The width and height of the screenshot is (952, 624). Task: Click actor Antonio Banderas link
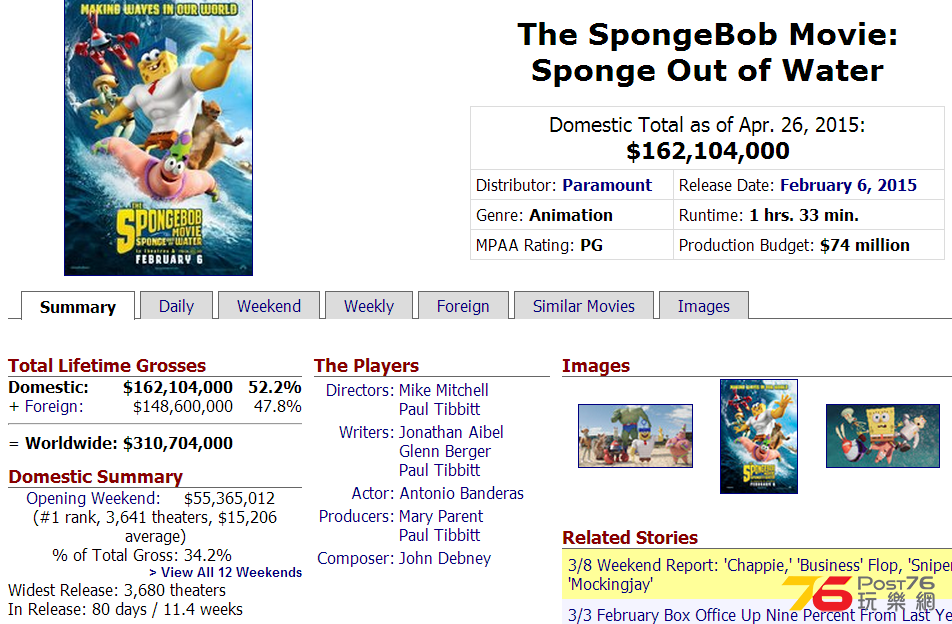[x=461, y=493]
